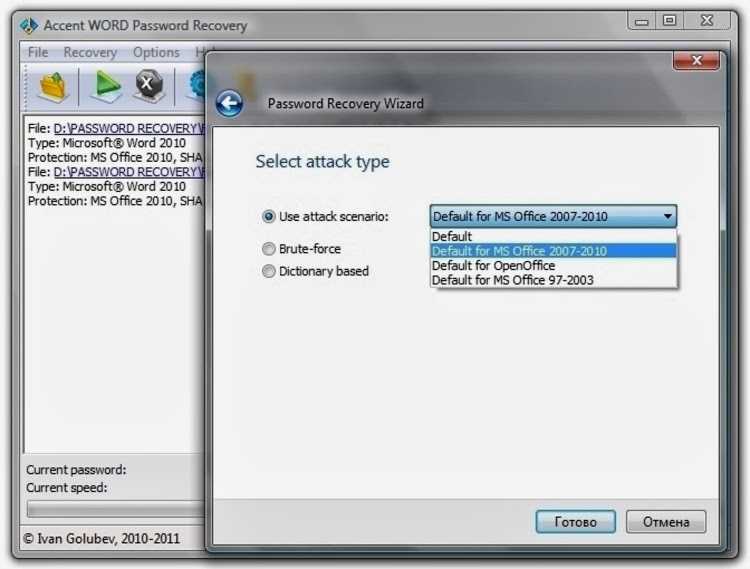Close the Password Recovery Wizard dialog
This screenshot has height=569, width=750.
coord(696,60)
